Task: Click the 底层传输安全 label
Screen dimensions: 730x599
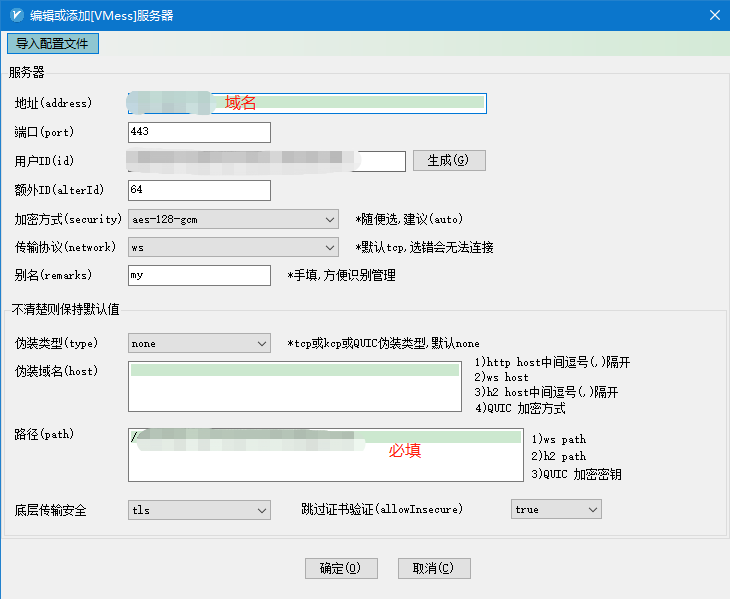Action: click(50, 511)
